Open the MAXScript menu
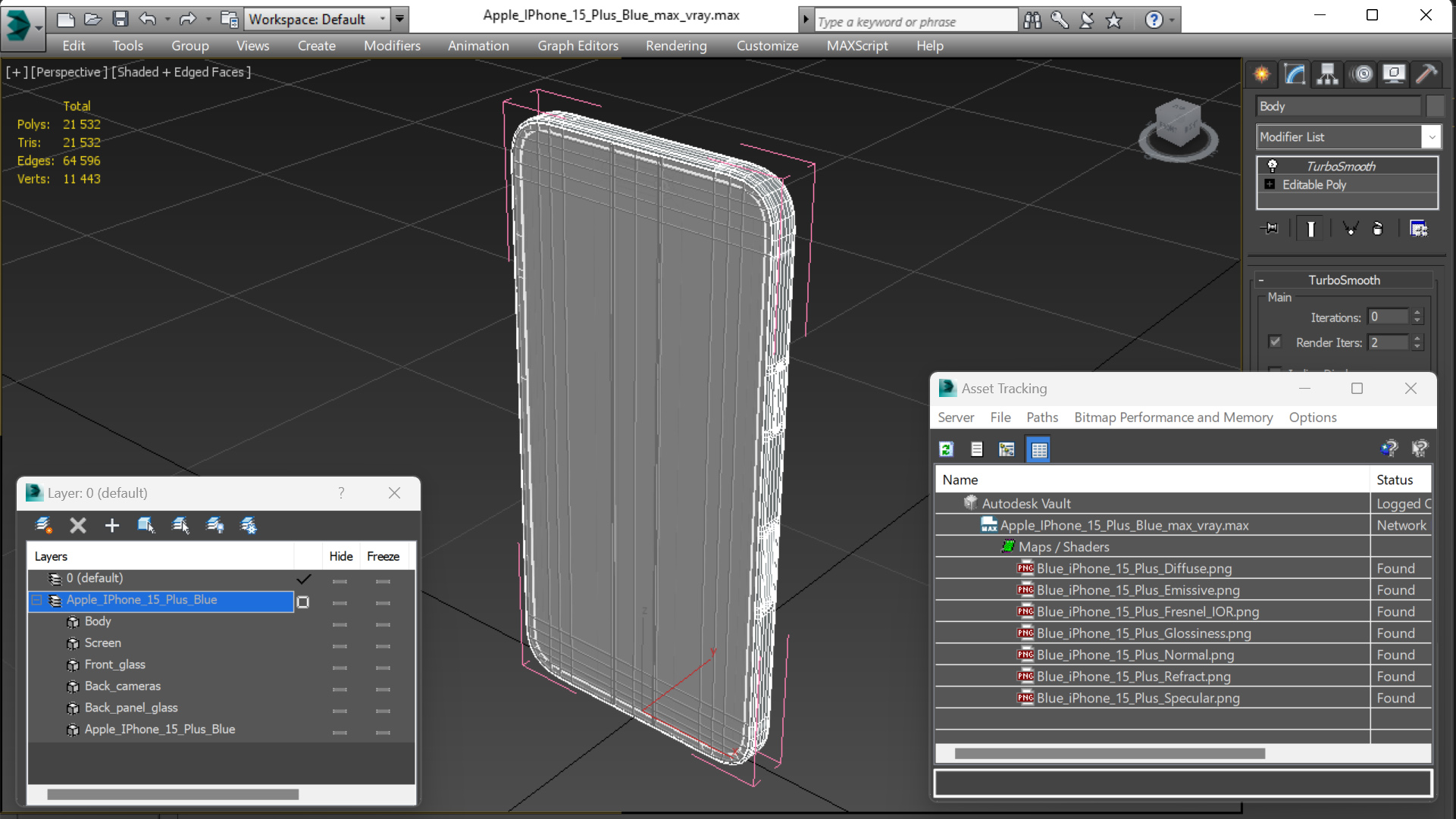The width and height of the screenshot is (1456, 819). [857, 45]
